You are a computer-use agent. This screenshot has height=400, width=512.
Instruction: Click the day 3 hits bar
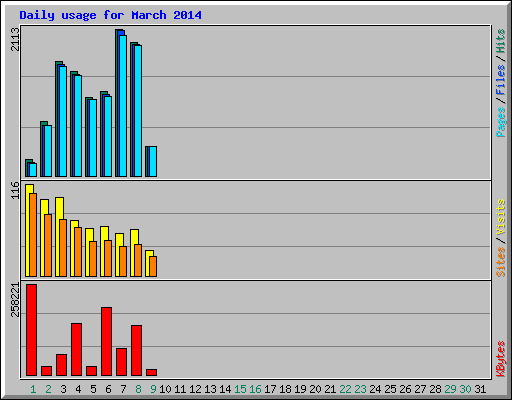(57, 119)
